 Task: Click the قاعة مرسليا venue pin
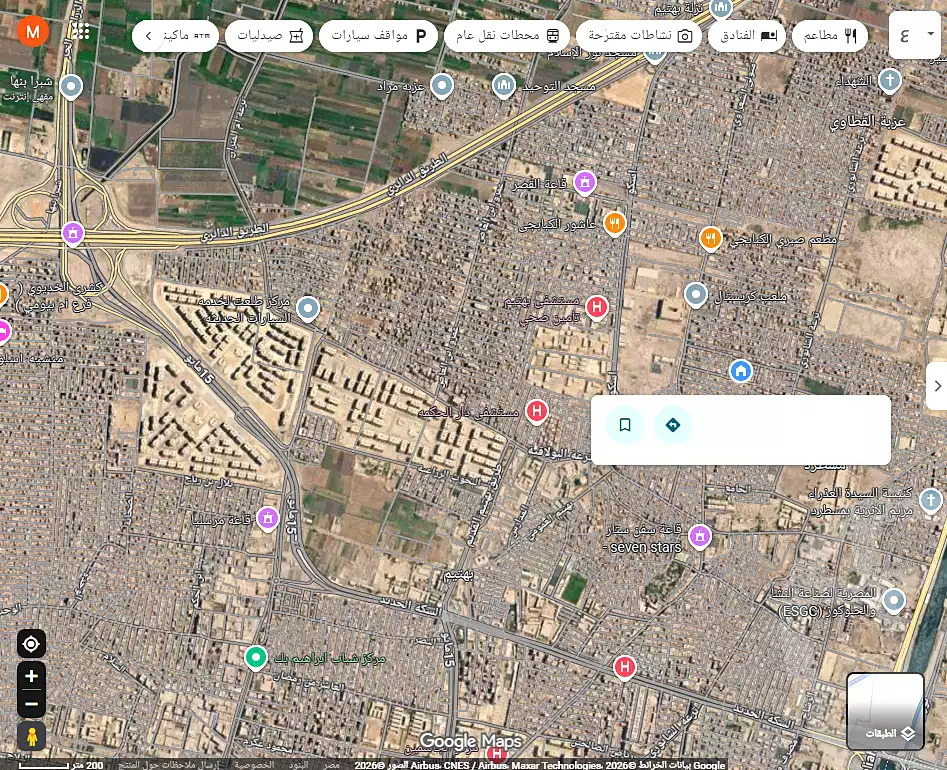click(x=268, y=518)
